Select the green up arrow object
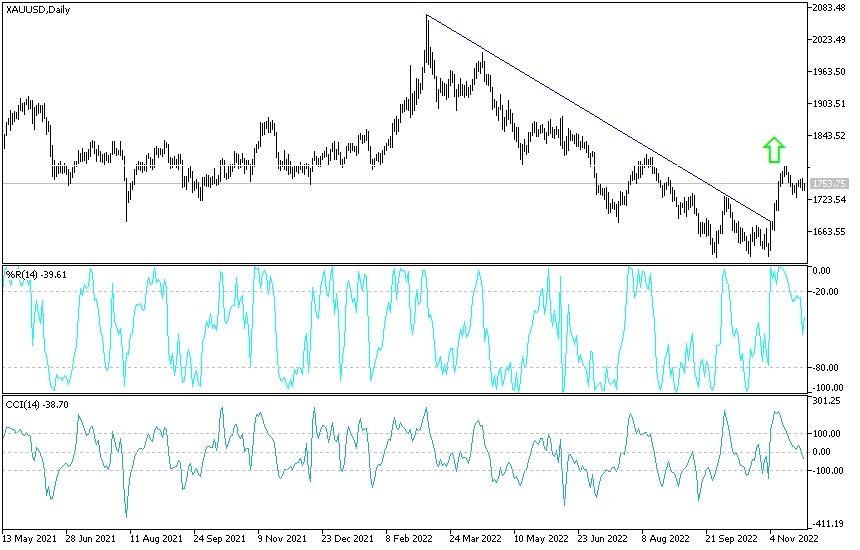The image size is (860, 550). coord(774,150)
